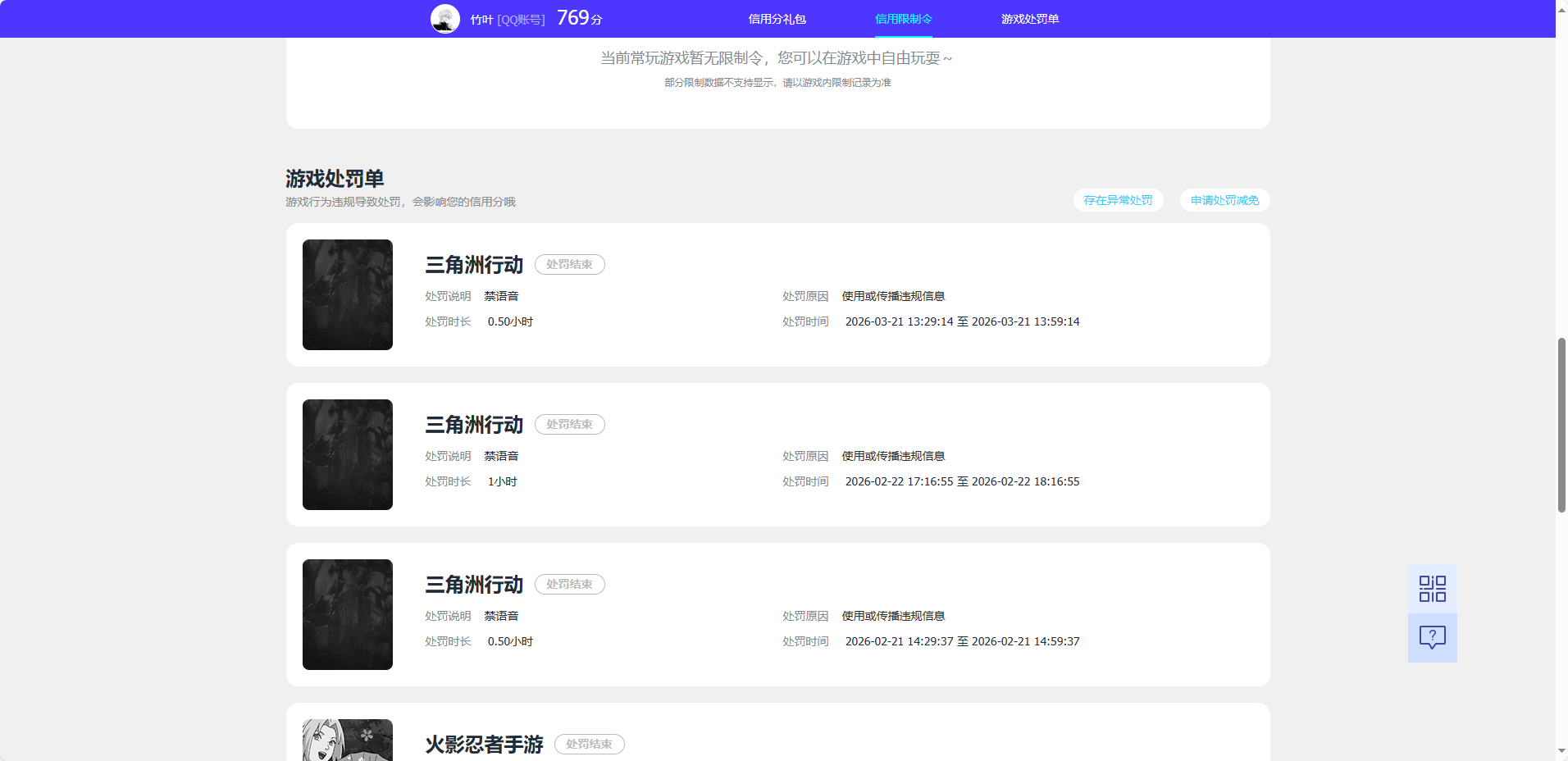The image size is (1568, 761).
Task: Click 处罚结束 badge on 2026-02-22 penalty card
Action: (x=570, y=424)
